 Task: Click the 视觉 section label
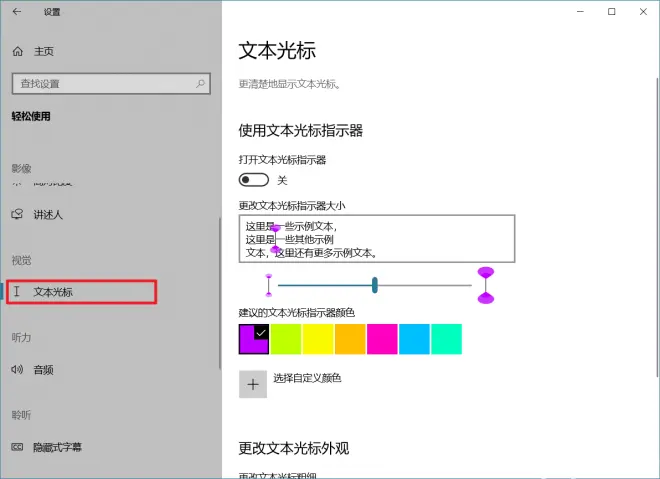21,261
